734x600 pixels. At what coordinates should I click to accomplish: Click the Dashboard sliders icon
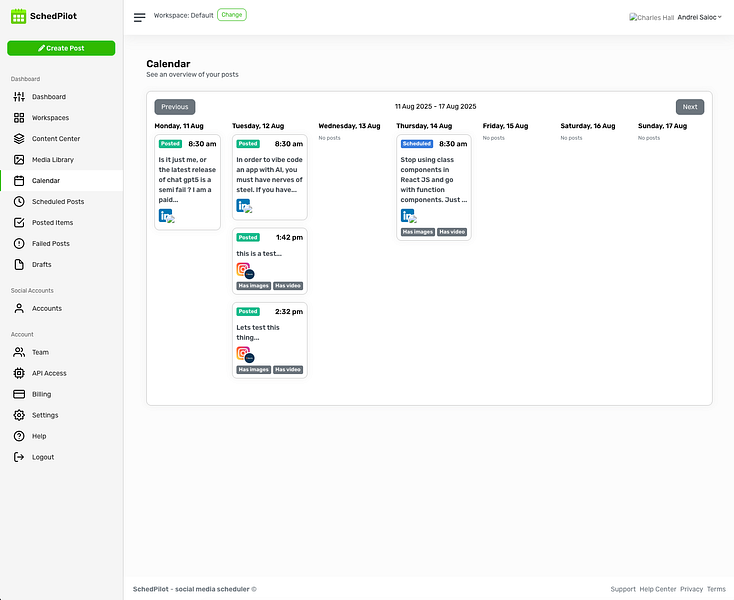pos(19,97)
